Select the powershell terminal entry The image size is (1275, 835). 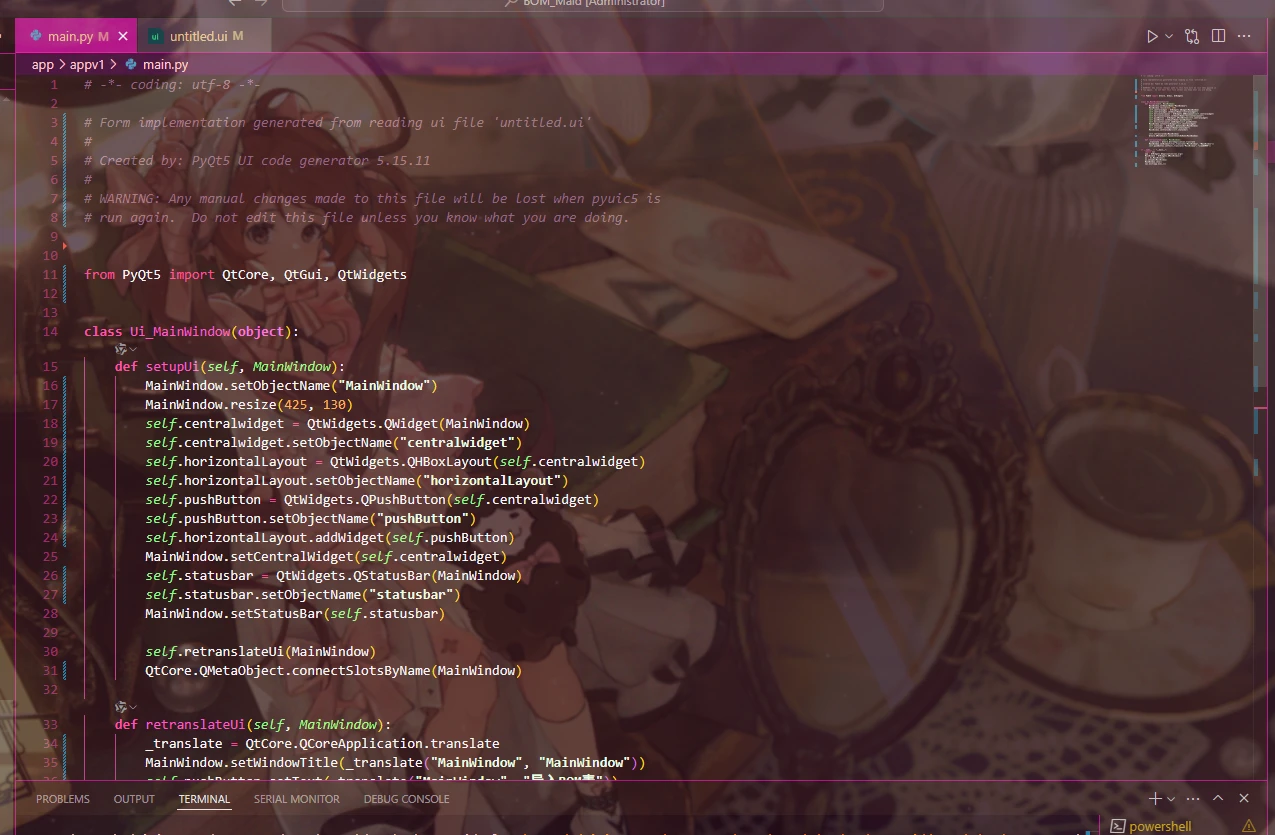[x=1160, y=826]
